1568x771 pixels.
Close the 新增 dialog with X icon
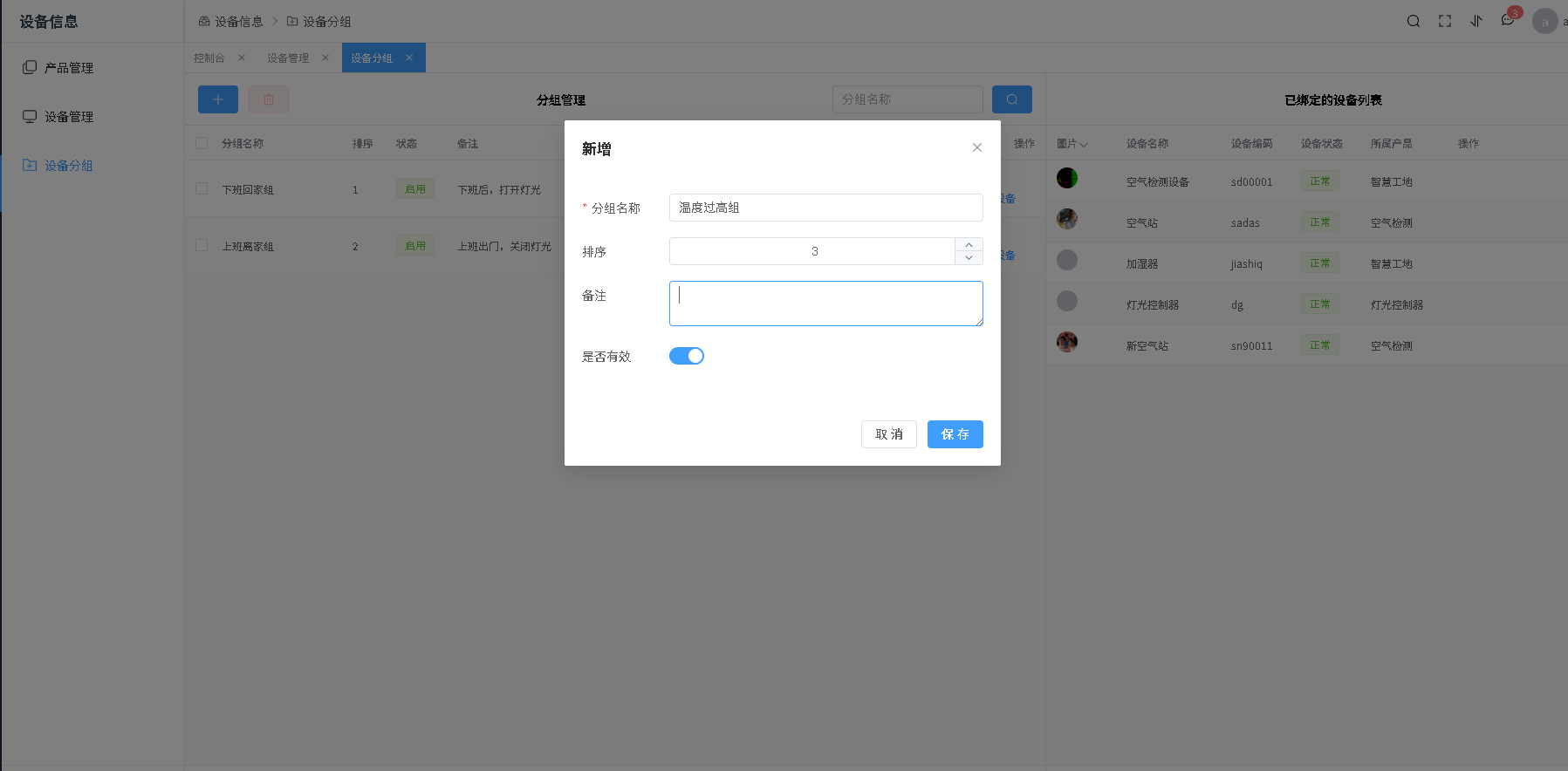977,147
